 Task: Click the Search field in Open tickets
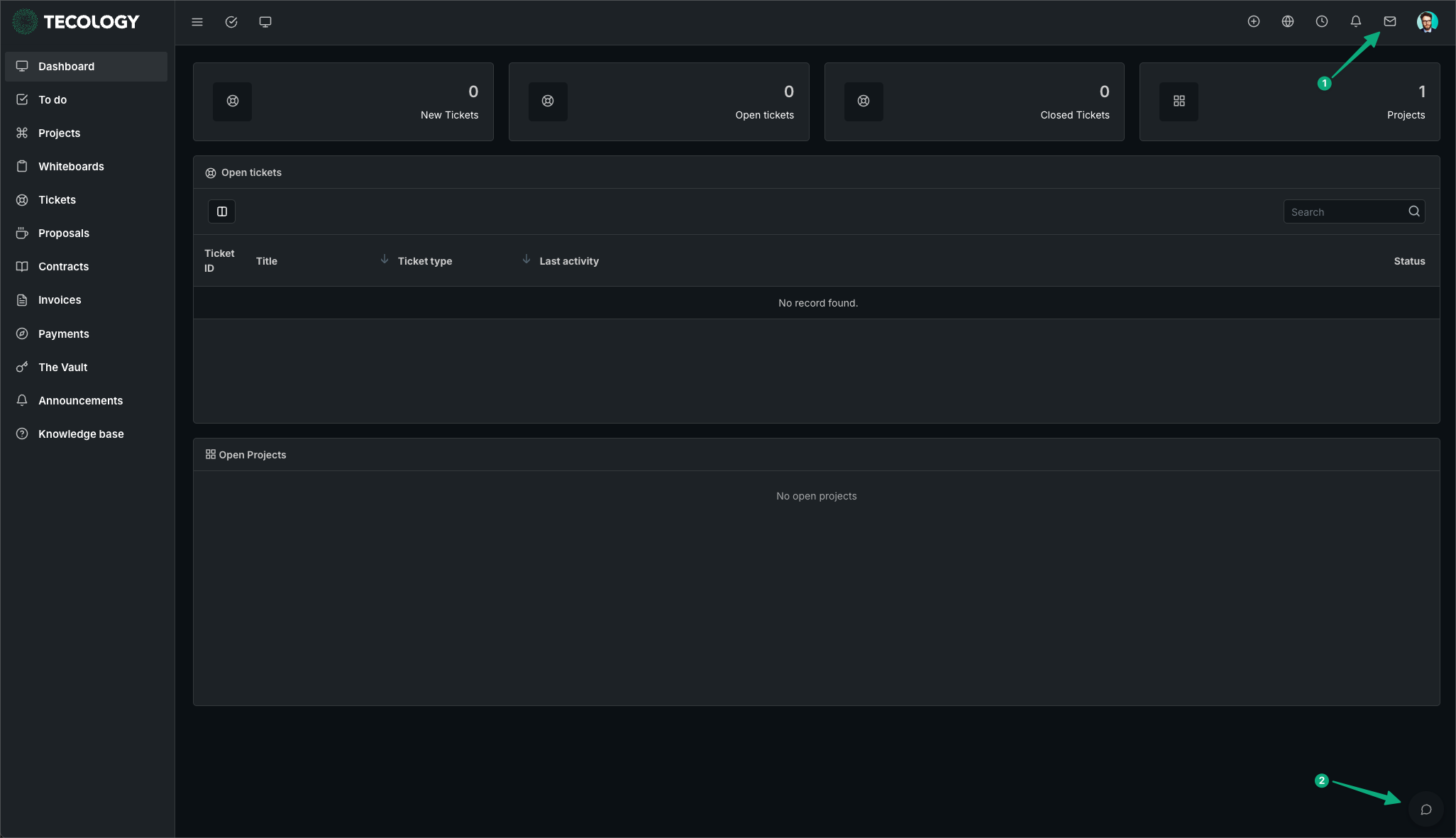(x=1345, y=212)
